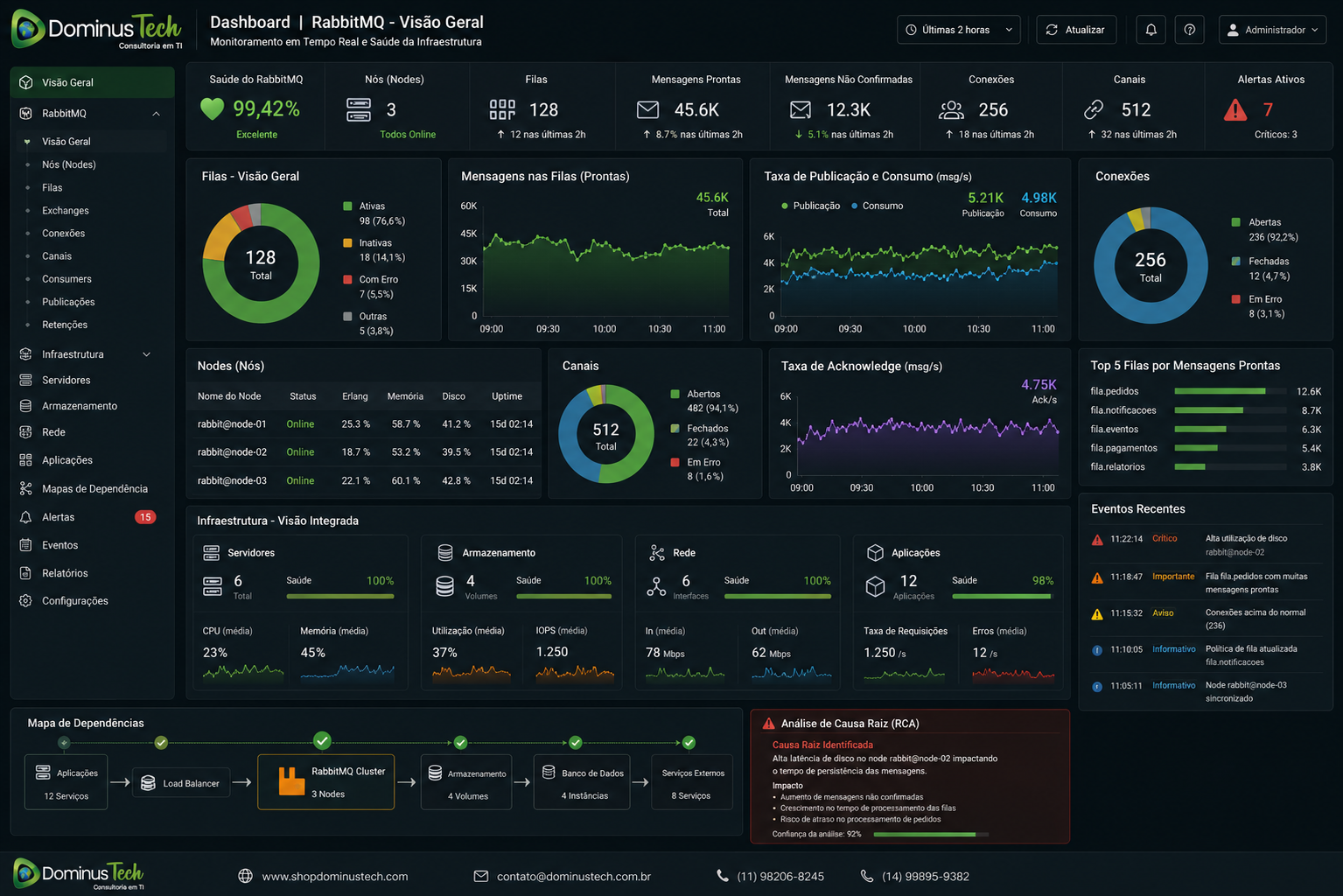Click the Aplicações sidebar grid icon

click(26, 460)
